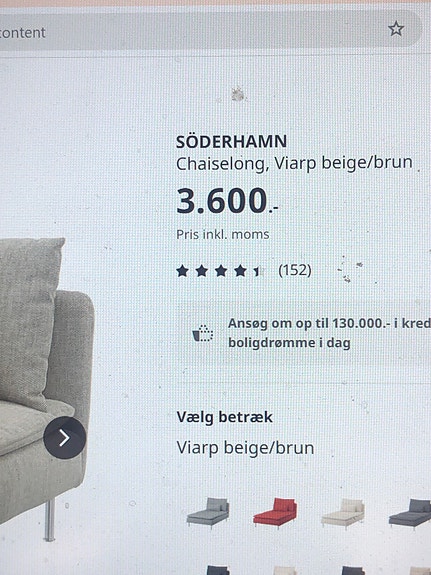This screenshot has width=431, height=575.
Task: Open the main sofa product photo
Action: [44, 389]
